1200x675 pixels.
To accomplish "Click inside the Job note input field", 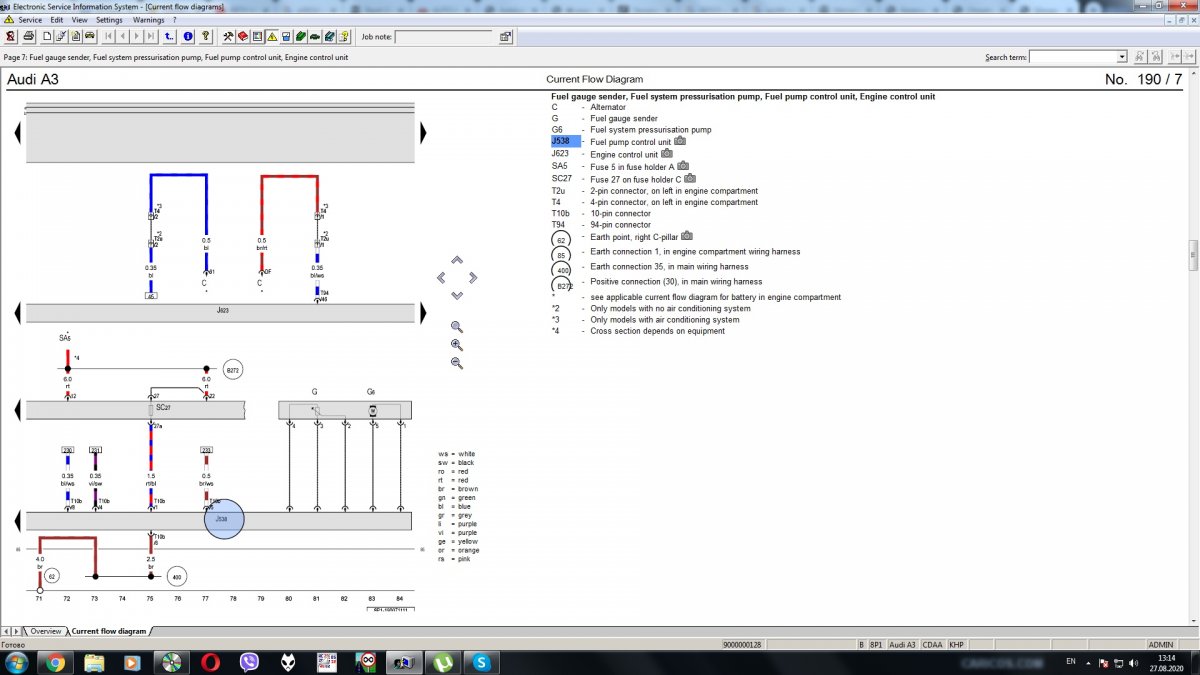I will tap(443, 37).
